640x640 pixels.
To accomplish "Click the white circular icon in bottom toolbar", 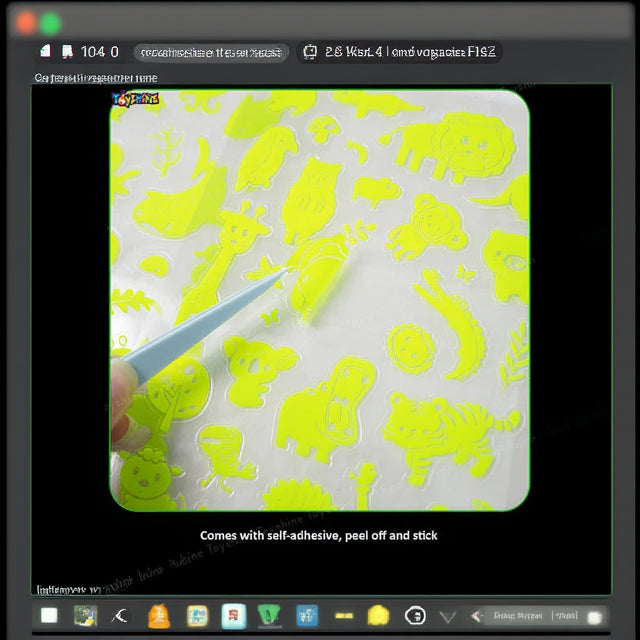I will point(415,616).
